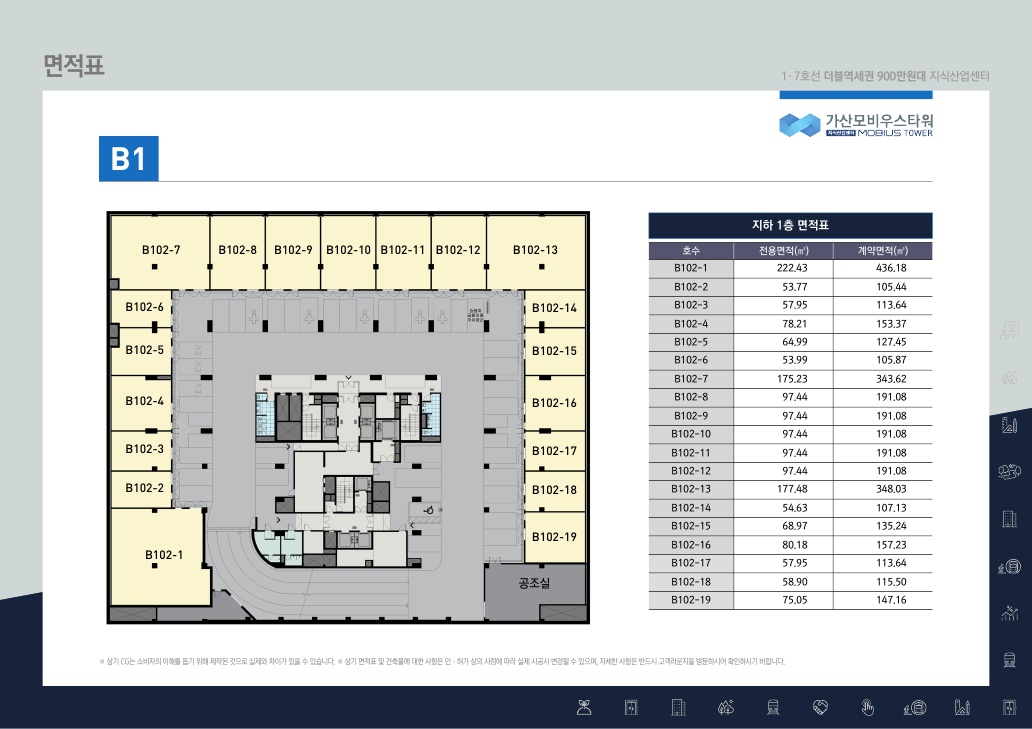Select unit B102-1 on the floor plan
Screen dimensions: 1032x729
(159, 556)
